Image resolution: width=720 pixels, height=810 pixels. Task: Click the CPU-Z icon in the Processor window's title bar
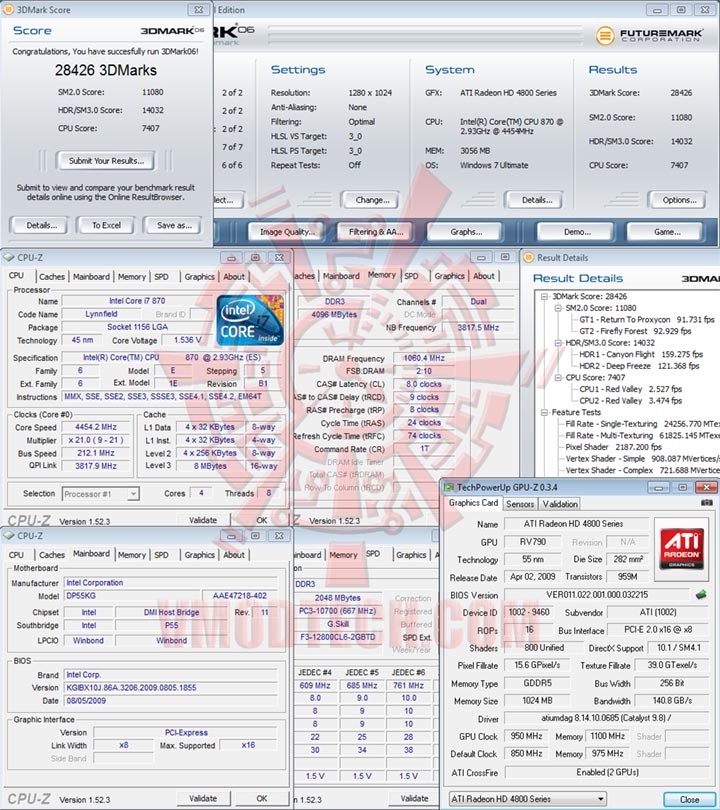tap(8, 257)
